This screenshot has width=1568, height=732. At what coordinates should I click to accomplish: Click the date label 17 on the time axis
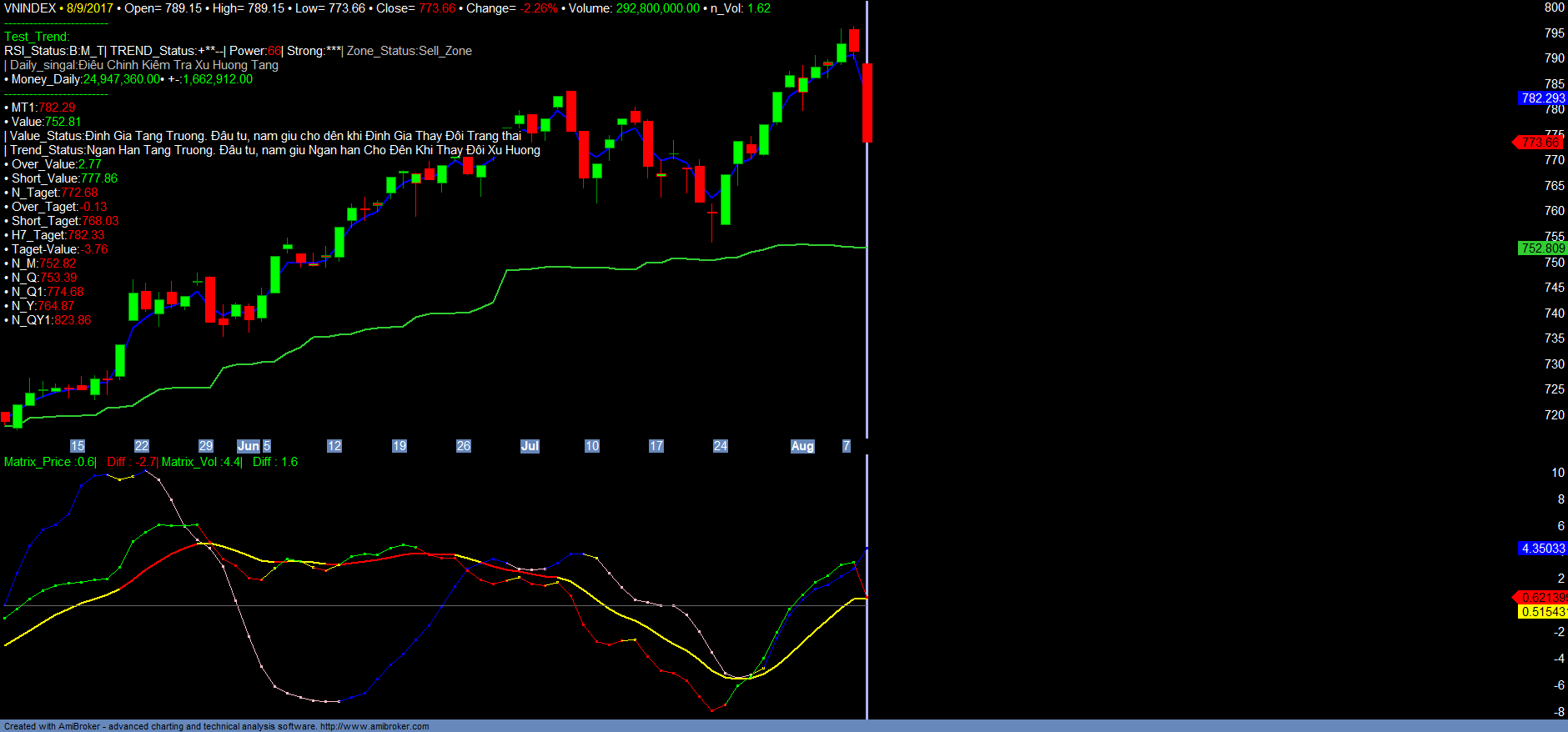656,446
